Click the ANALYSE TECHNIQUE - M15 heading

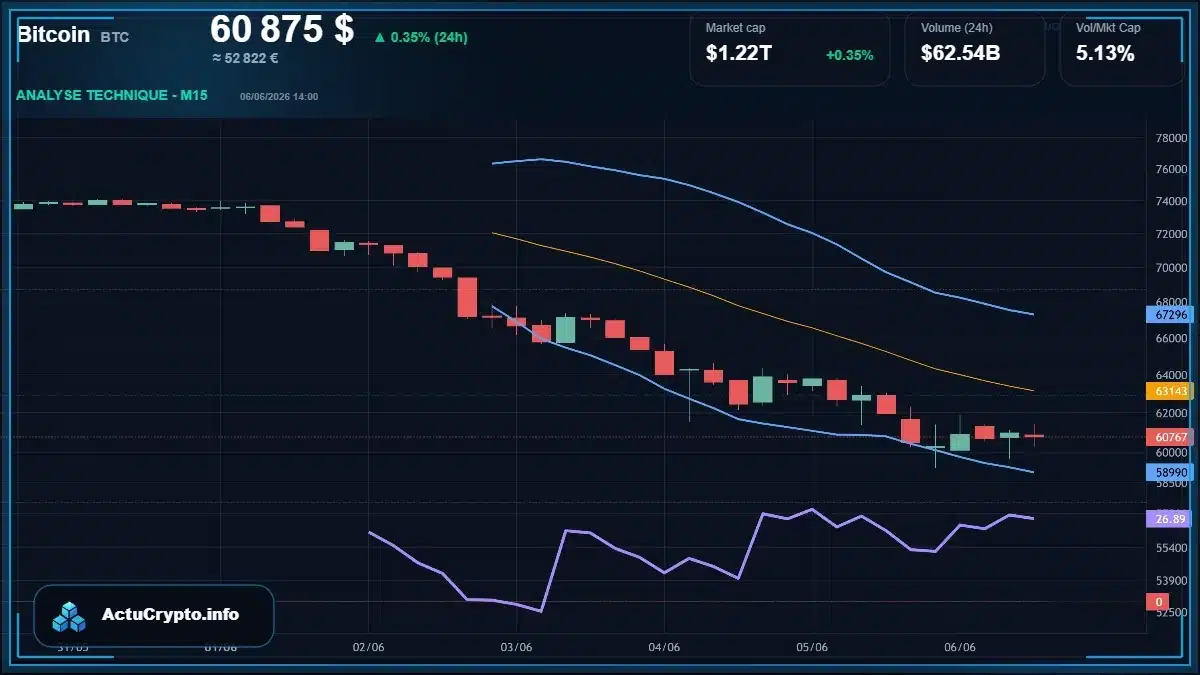click(111, 95)
